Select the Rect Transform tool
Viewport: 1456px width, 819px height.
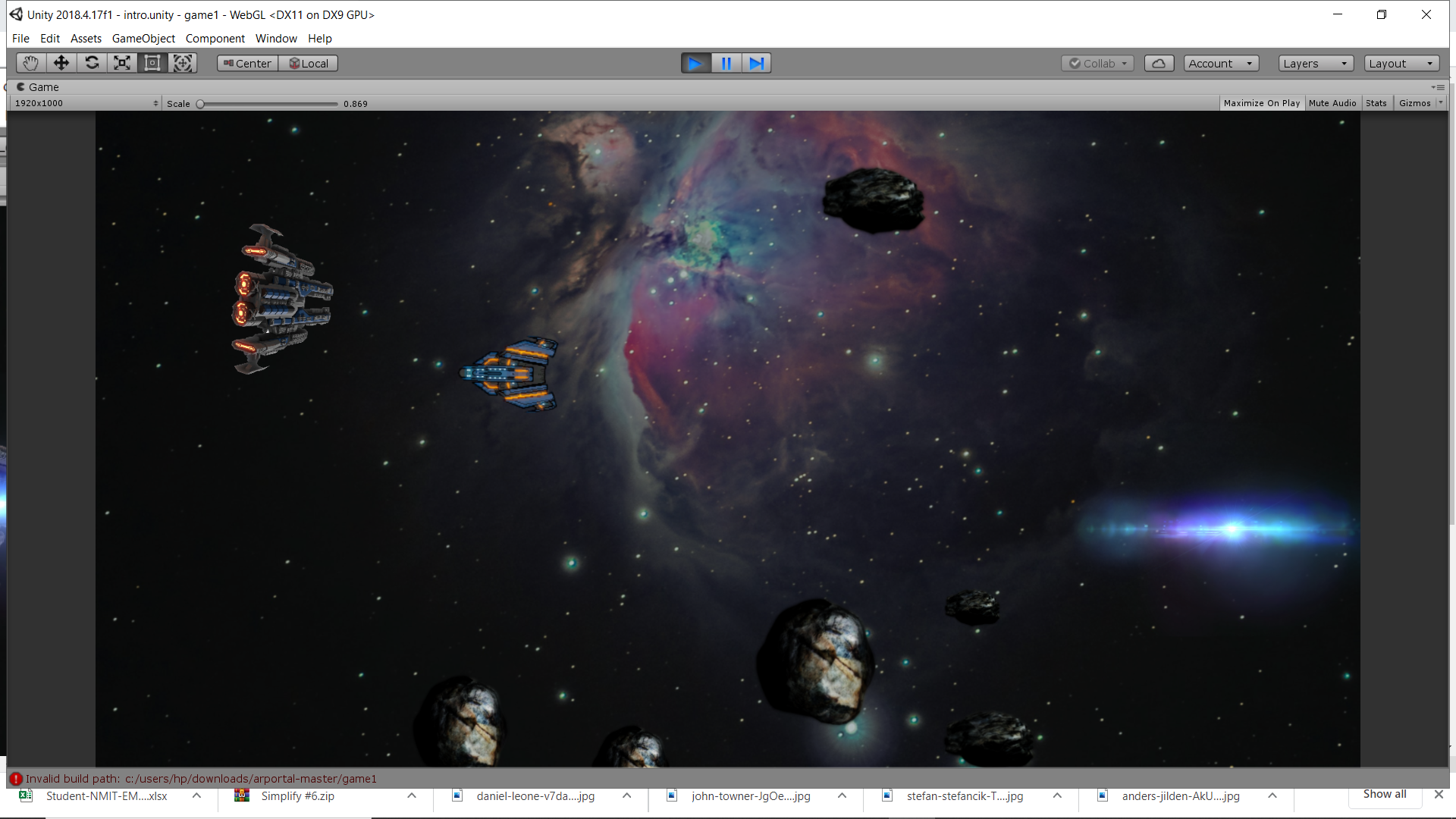[x=152, y=63]
